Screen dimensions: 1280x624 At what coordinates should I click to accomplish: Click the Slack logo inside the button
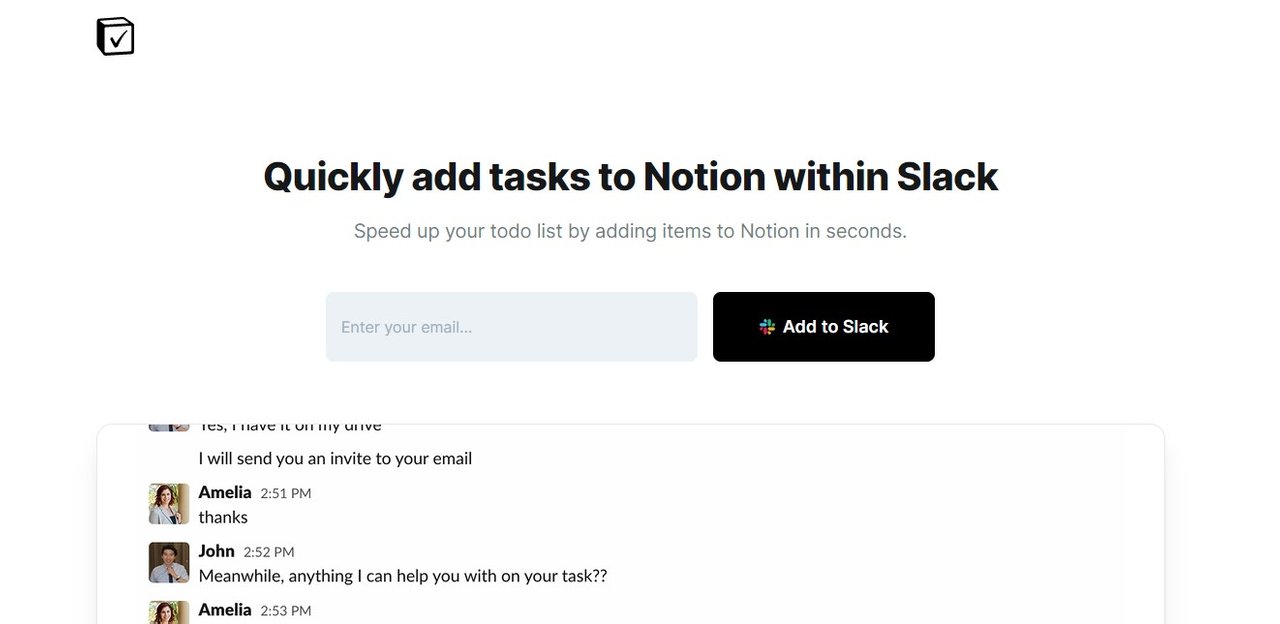coord(767,327)
